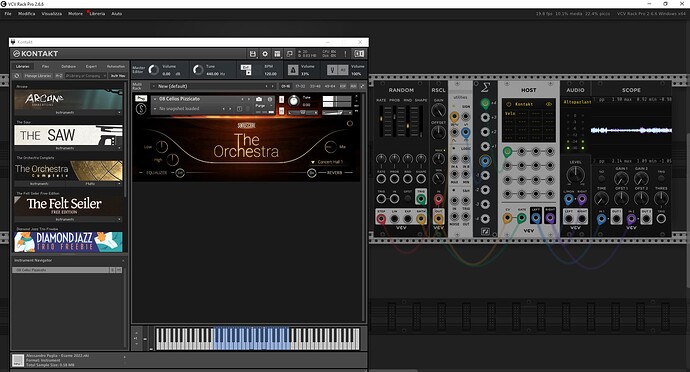Click the refresh libraries icon
Screen dimensions: 690x372
pyautogui.click(x=17, y=76)
